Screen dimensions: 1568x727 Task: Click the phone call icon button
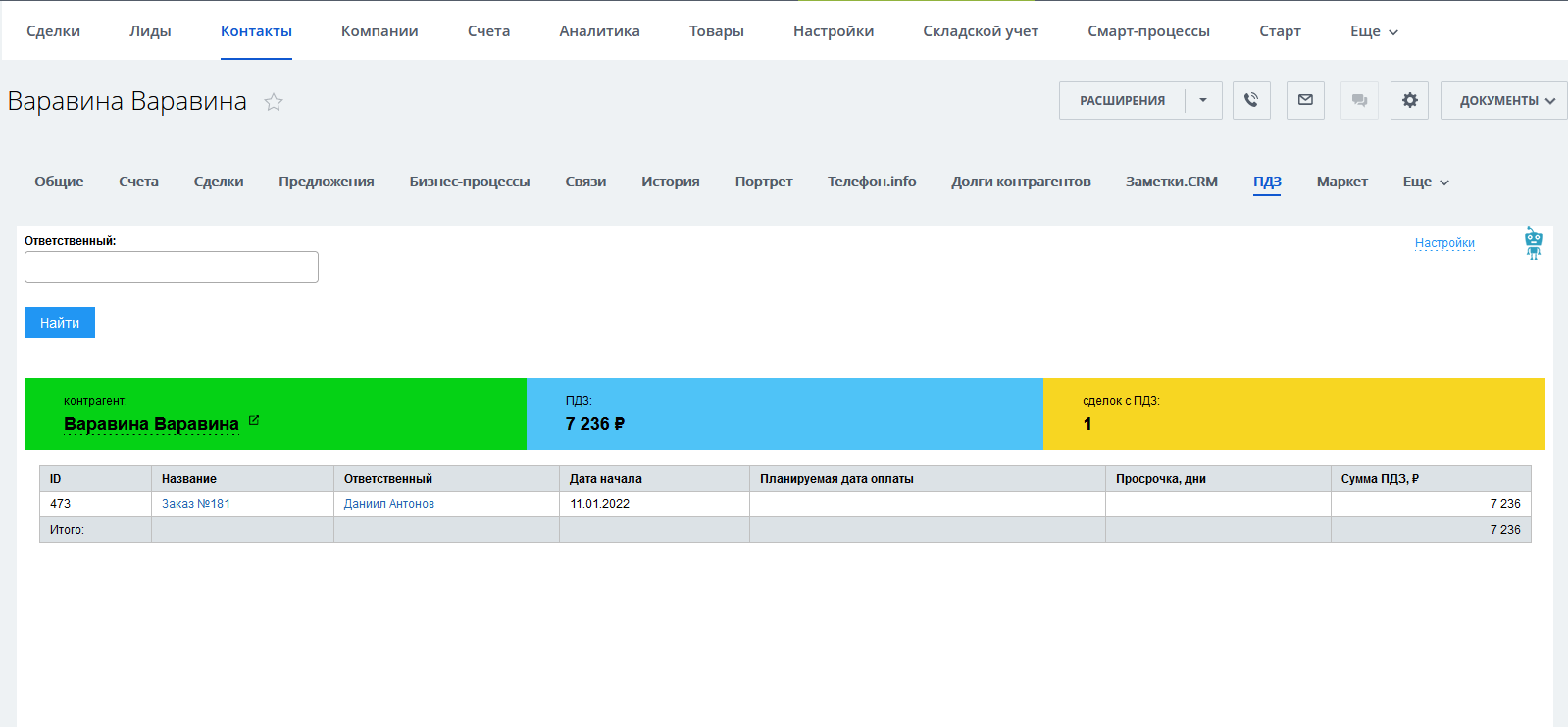click(1251, 100)
